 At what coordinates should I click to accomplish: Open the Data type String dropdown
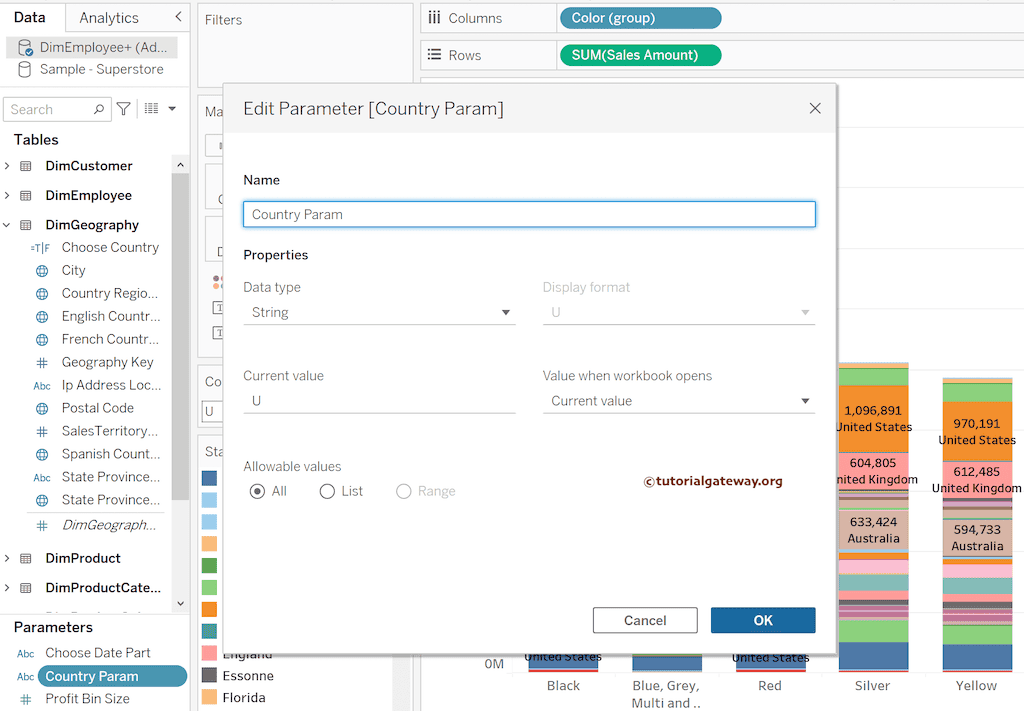coord(379,312)
